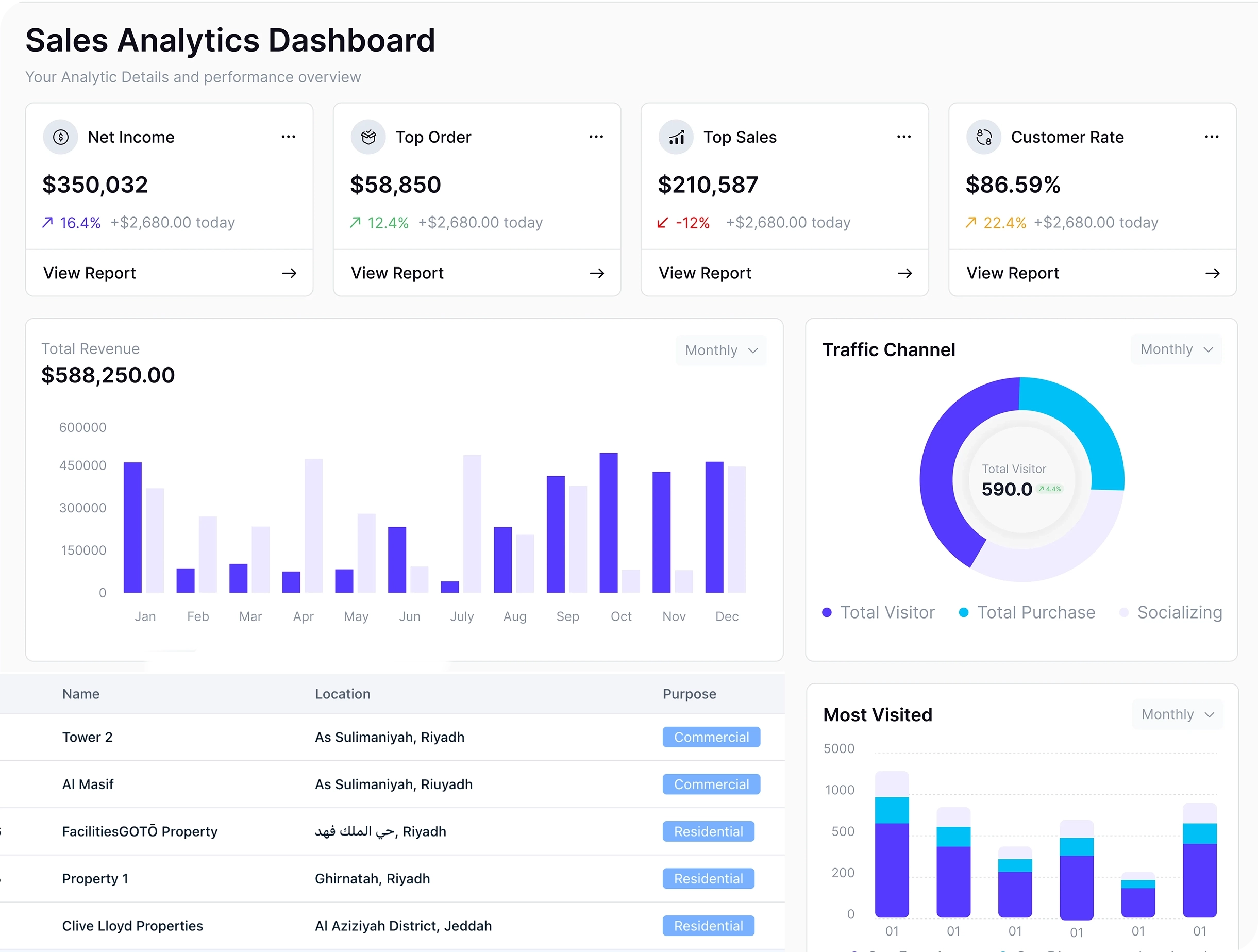Screen dimensions: 1258x952
Task: Click Net Income upward trend arrow
Action: point(48,222)
